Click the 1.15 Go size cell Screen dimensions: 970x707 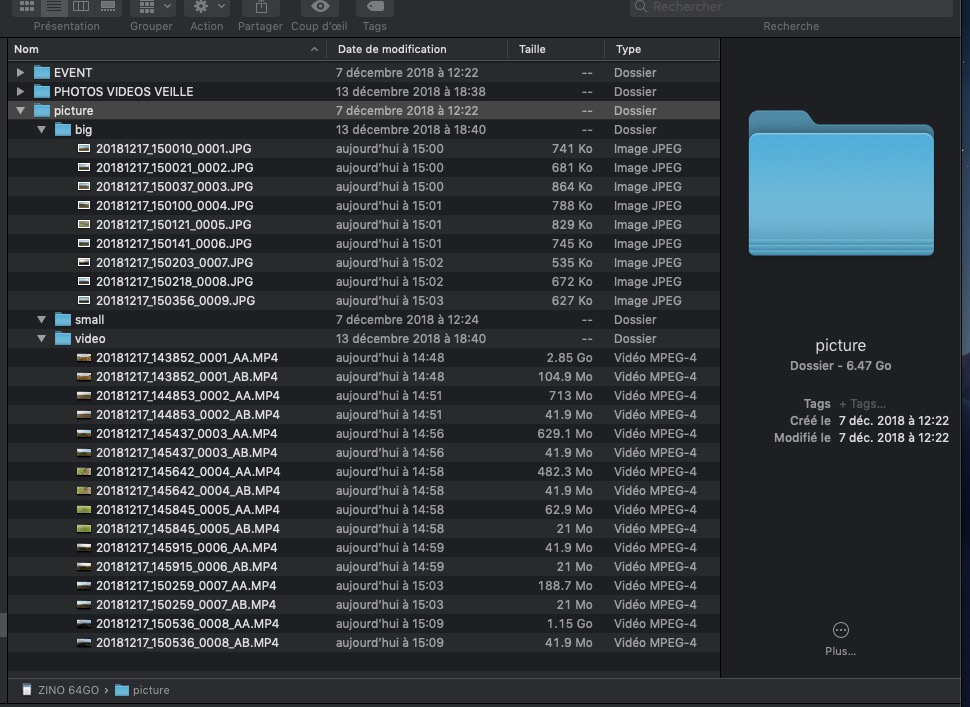pyautogui.click(x=569, y=624)
